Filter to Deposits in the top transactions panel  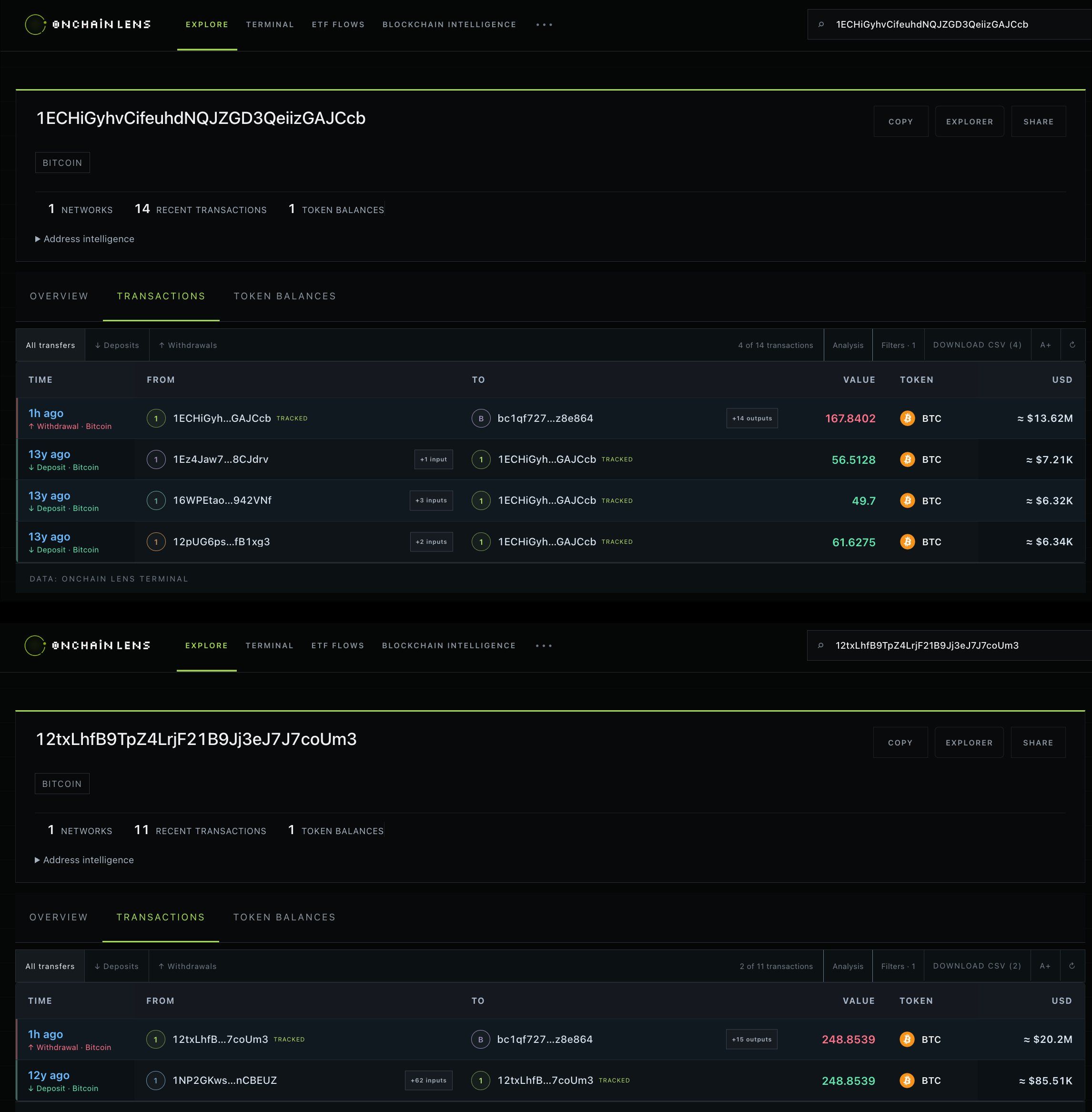(x=117, y=345)
